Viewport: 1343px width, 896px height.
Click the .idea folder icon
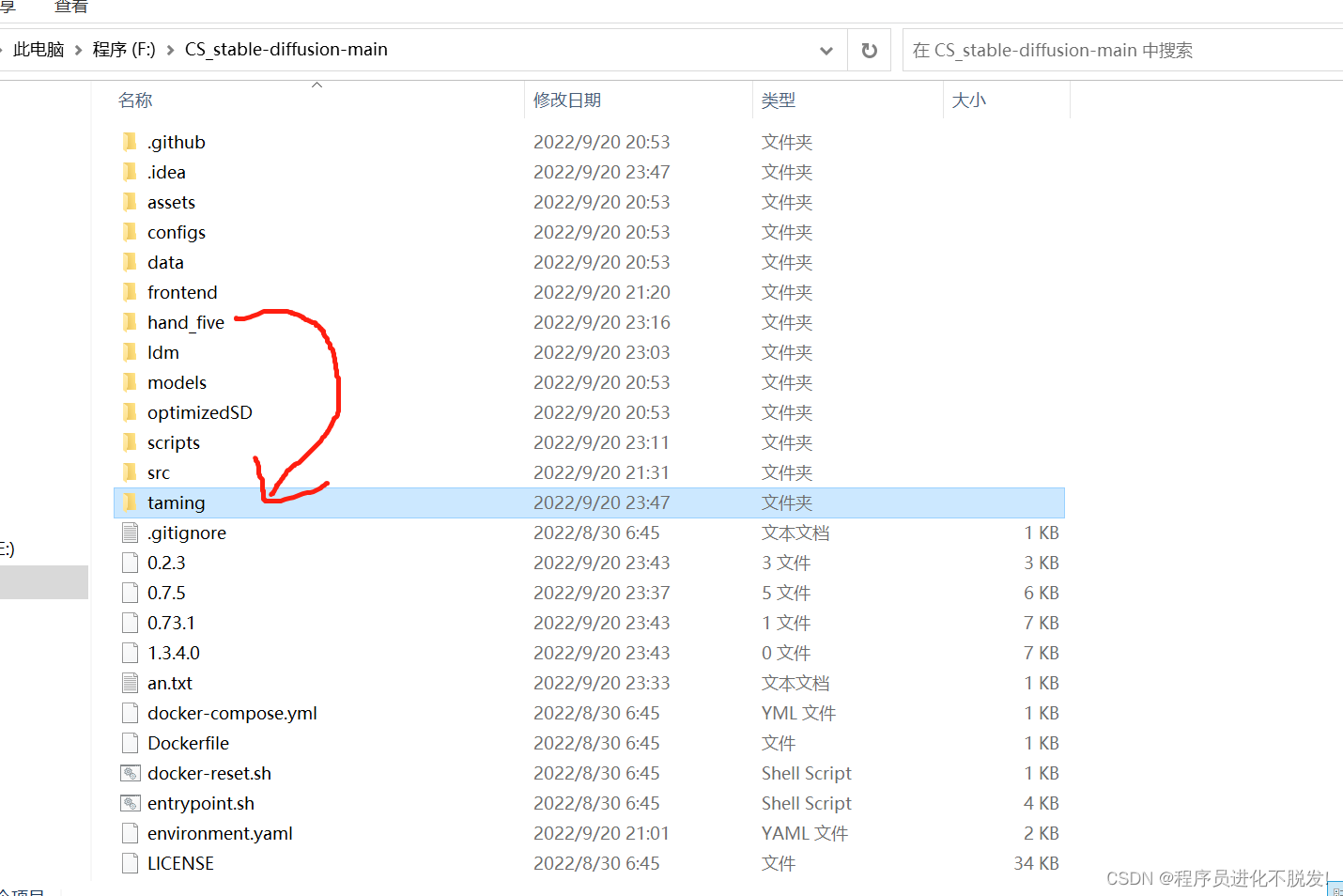(x=130, y=172)
